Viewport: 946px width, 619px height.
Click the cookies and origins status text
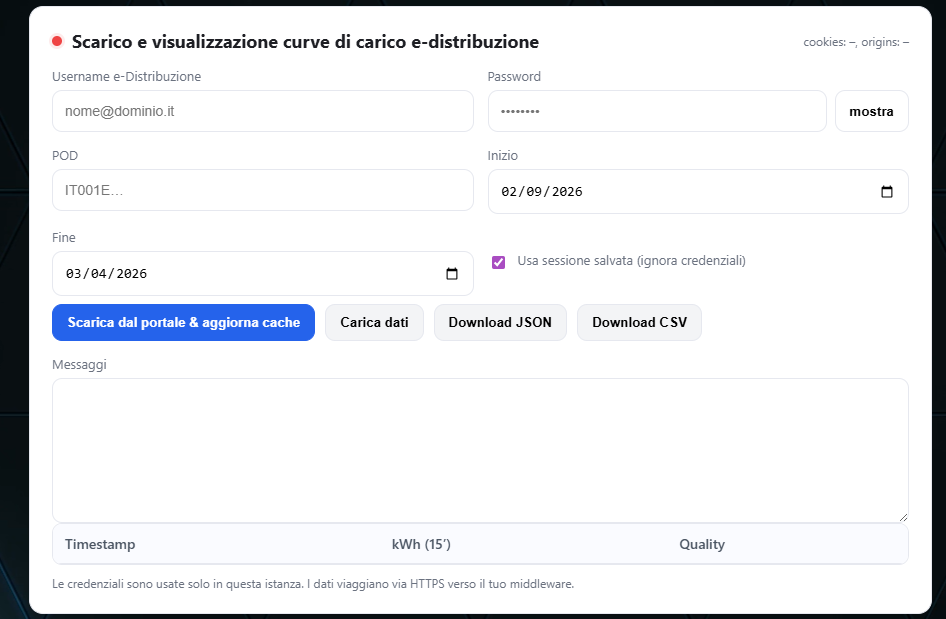(x=855, y=43)
